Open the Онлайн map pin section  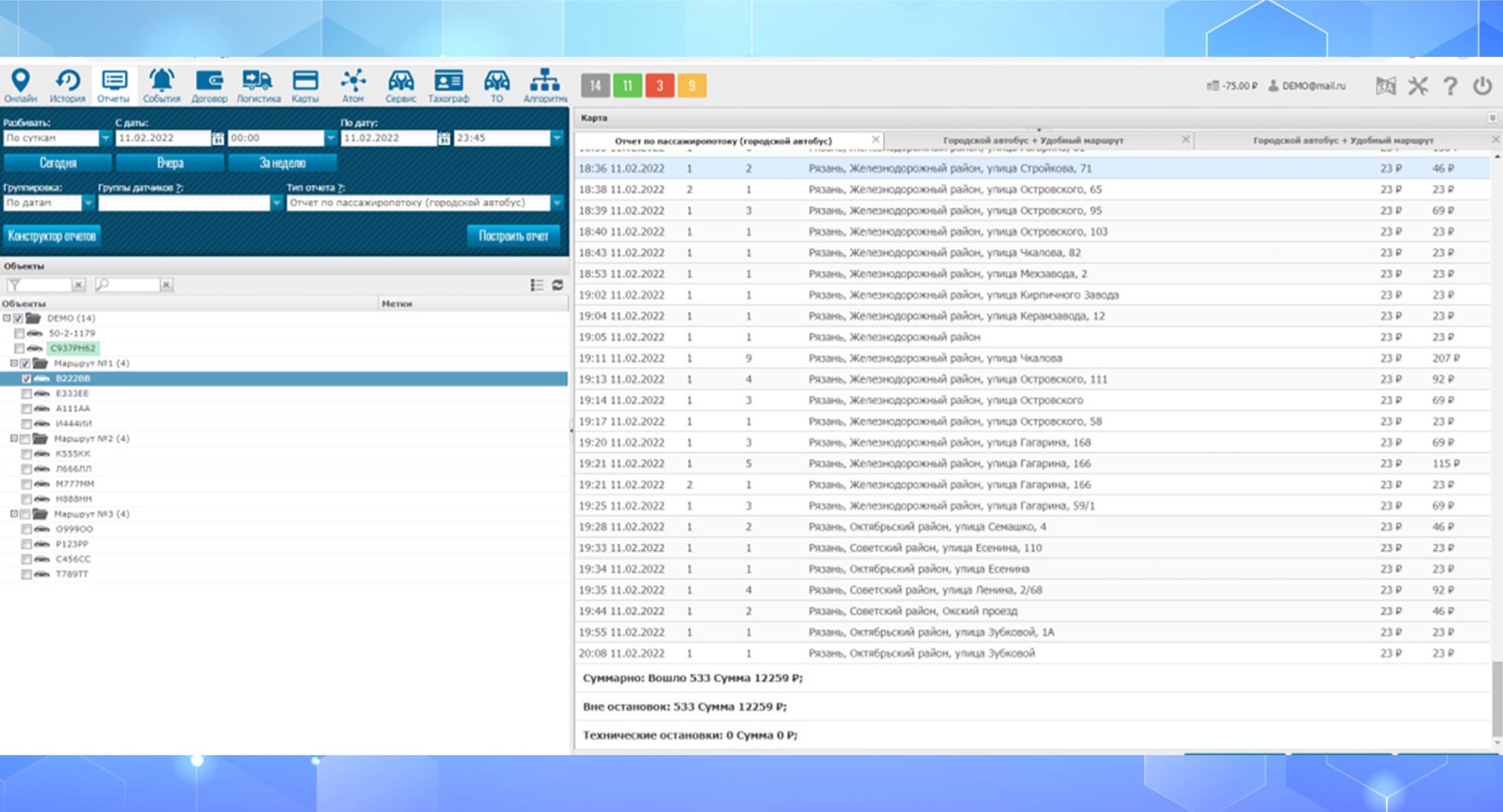[x=20, y=85]
